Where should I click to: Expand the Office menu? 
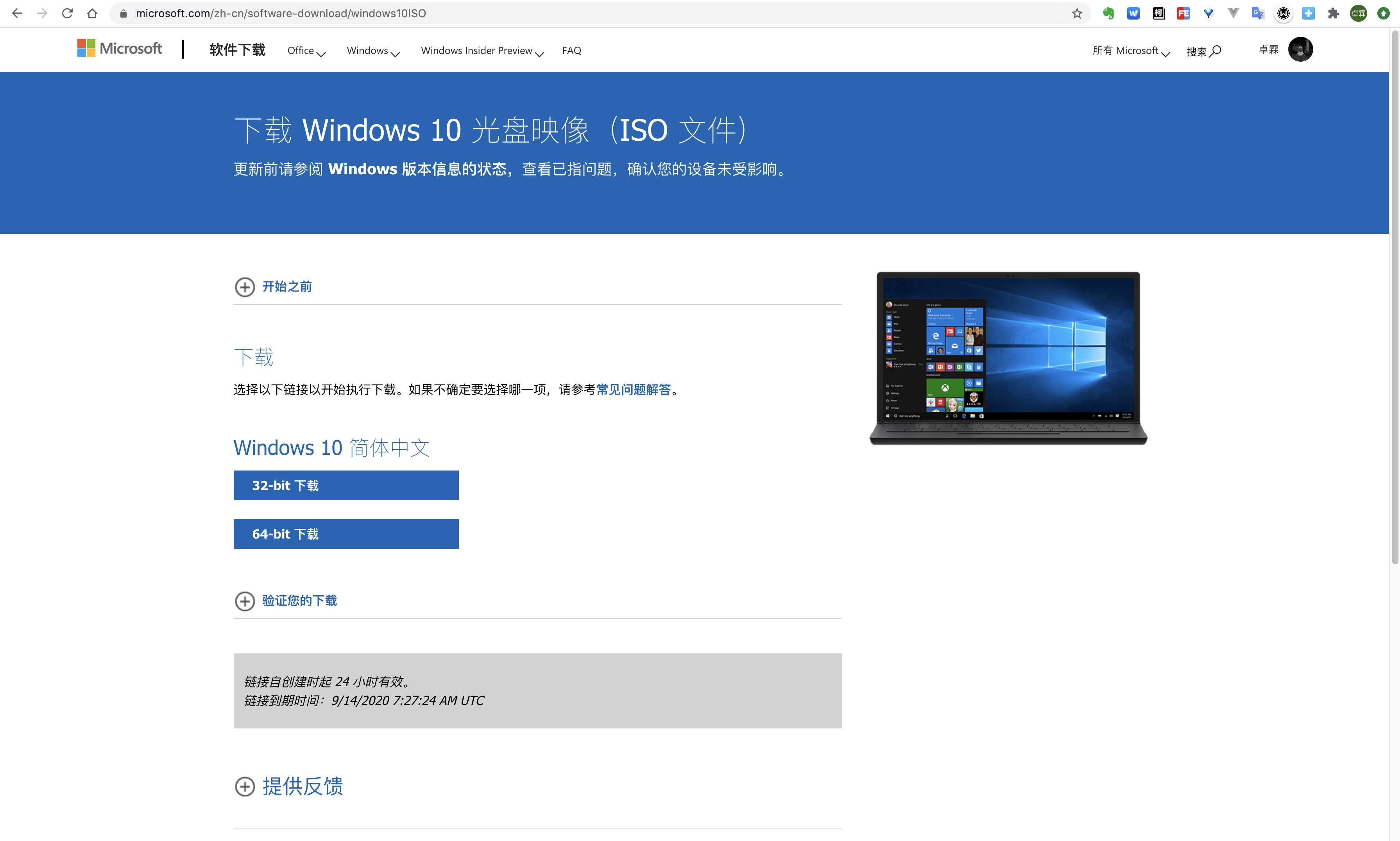(306, 51)
